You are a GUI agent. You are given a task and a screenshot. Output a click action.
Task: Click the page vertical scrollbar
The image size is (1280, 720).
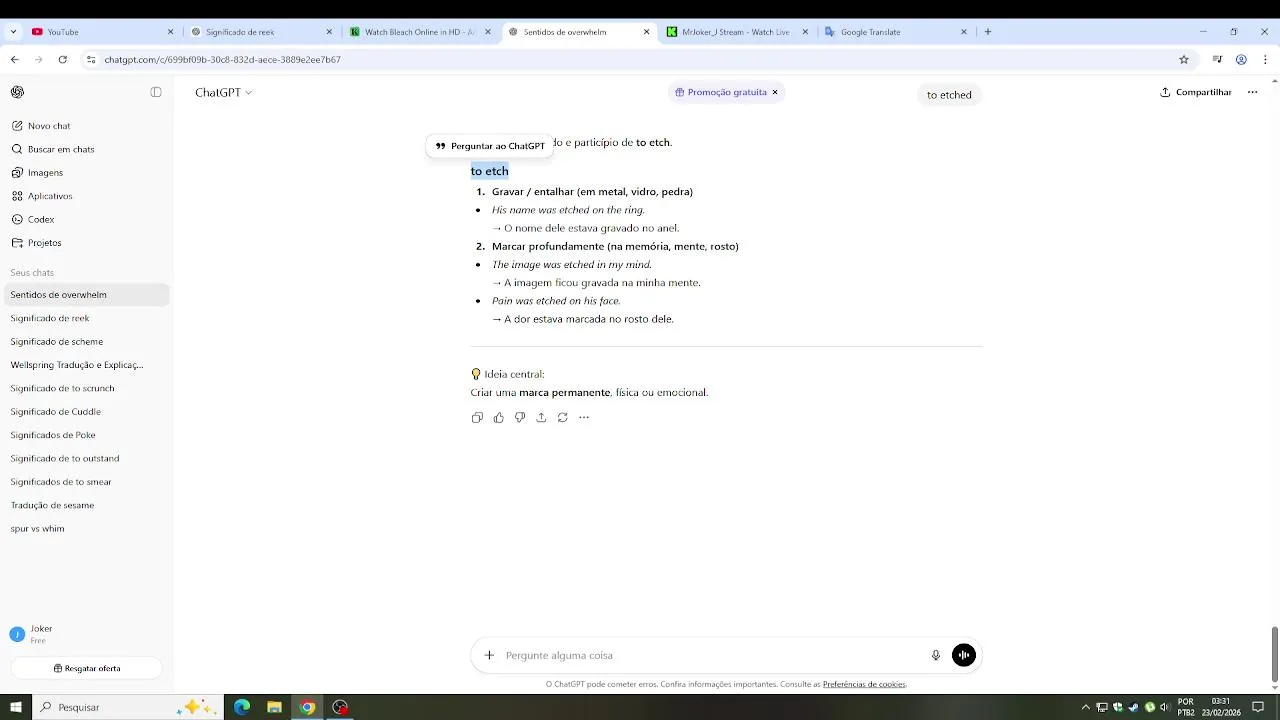[1274, 654]
